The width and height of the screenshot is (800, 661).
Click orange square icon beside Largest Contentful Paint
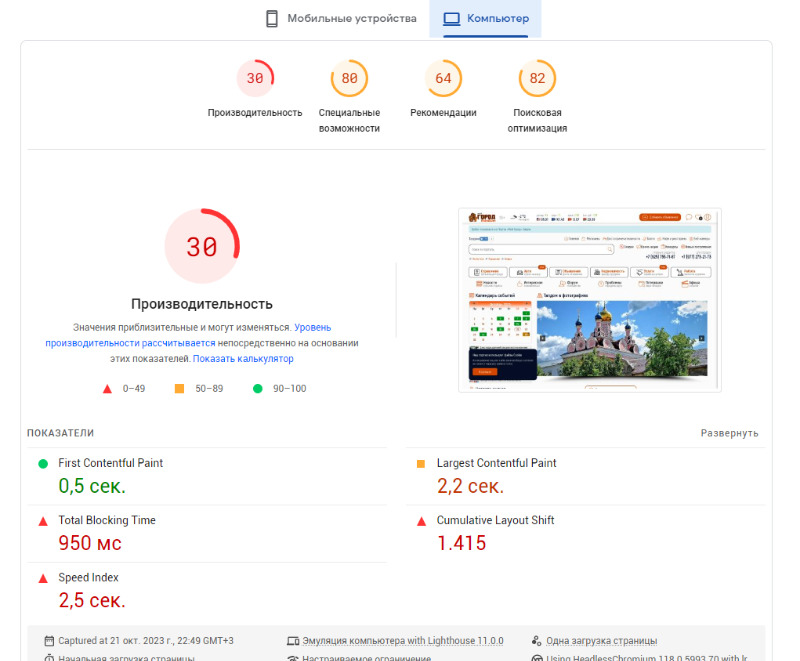[x=421, y=464]
